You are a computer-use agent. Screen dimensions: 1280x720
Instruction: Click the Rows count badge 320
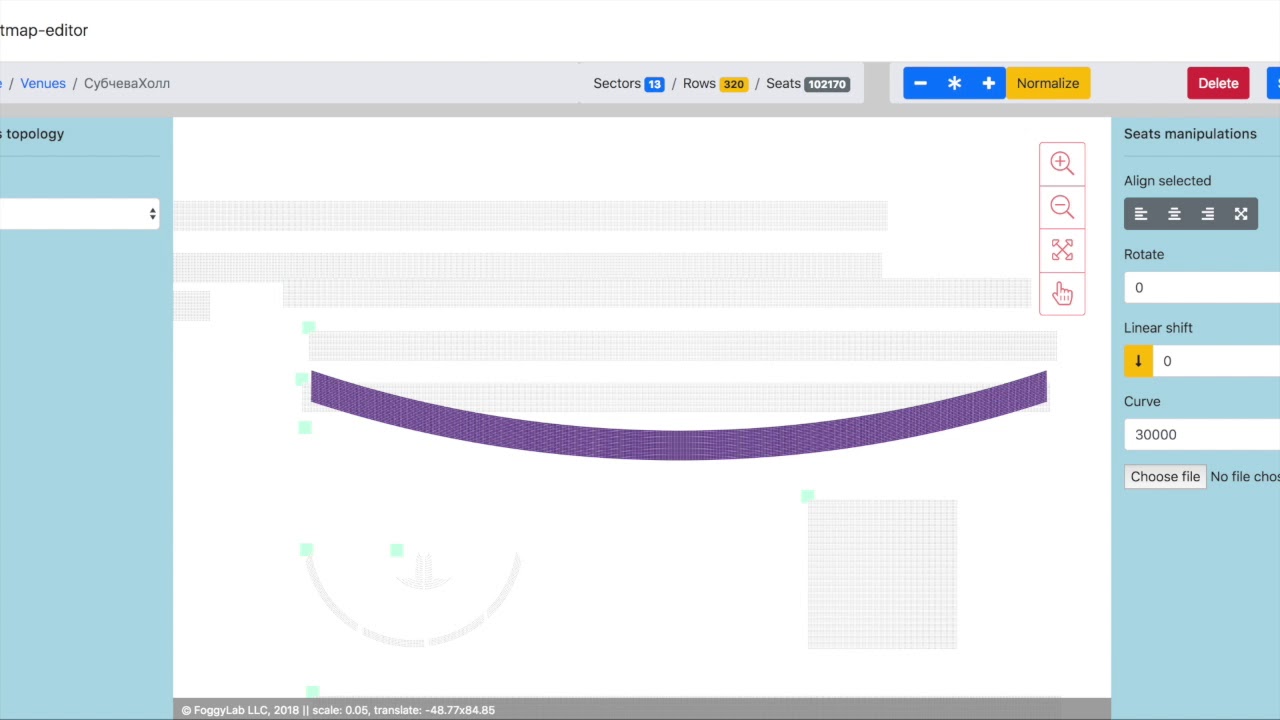tap(734, 84)
